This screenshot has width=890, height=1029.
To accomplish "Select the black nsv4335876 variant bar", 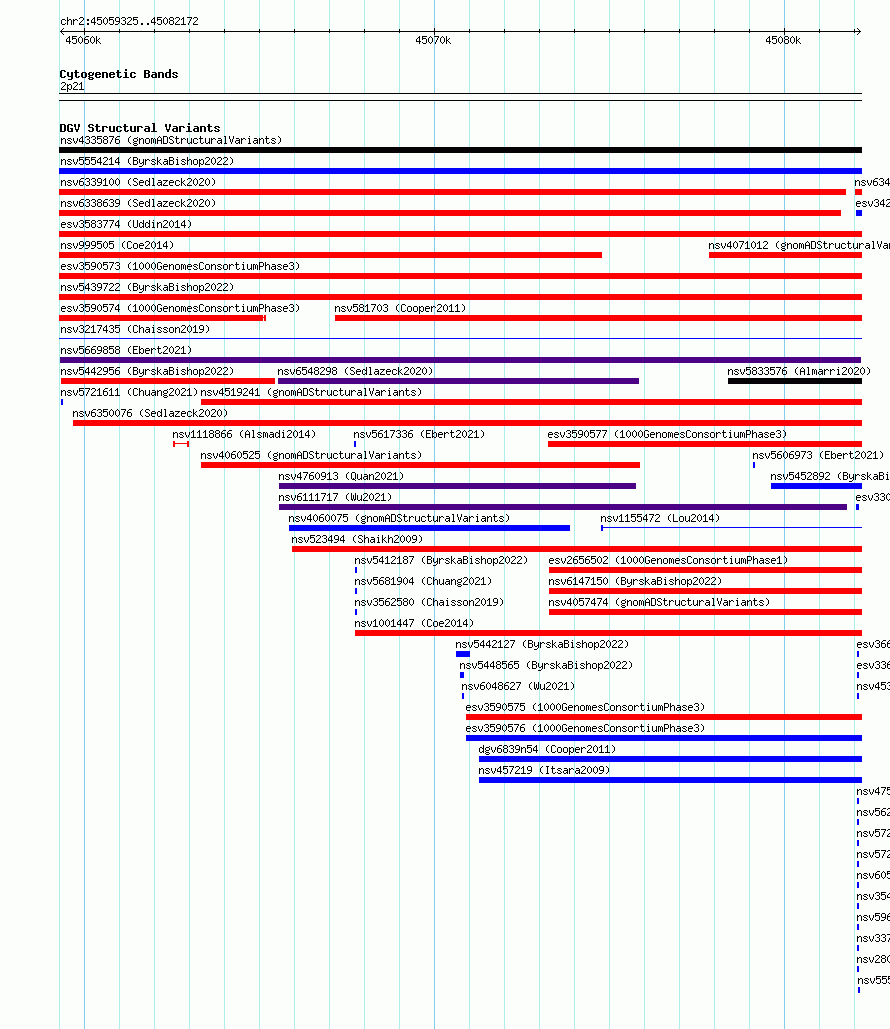I will pos(460,150).
